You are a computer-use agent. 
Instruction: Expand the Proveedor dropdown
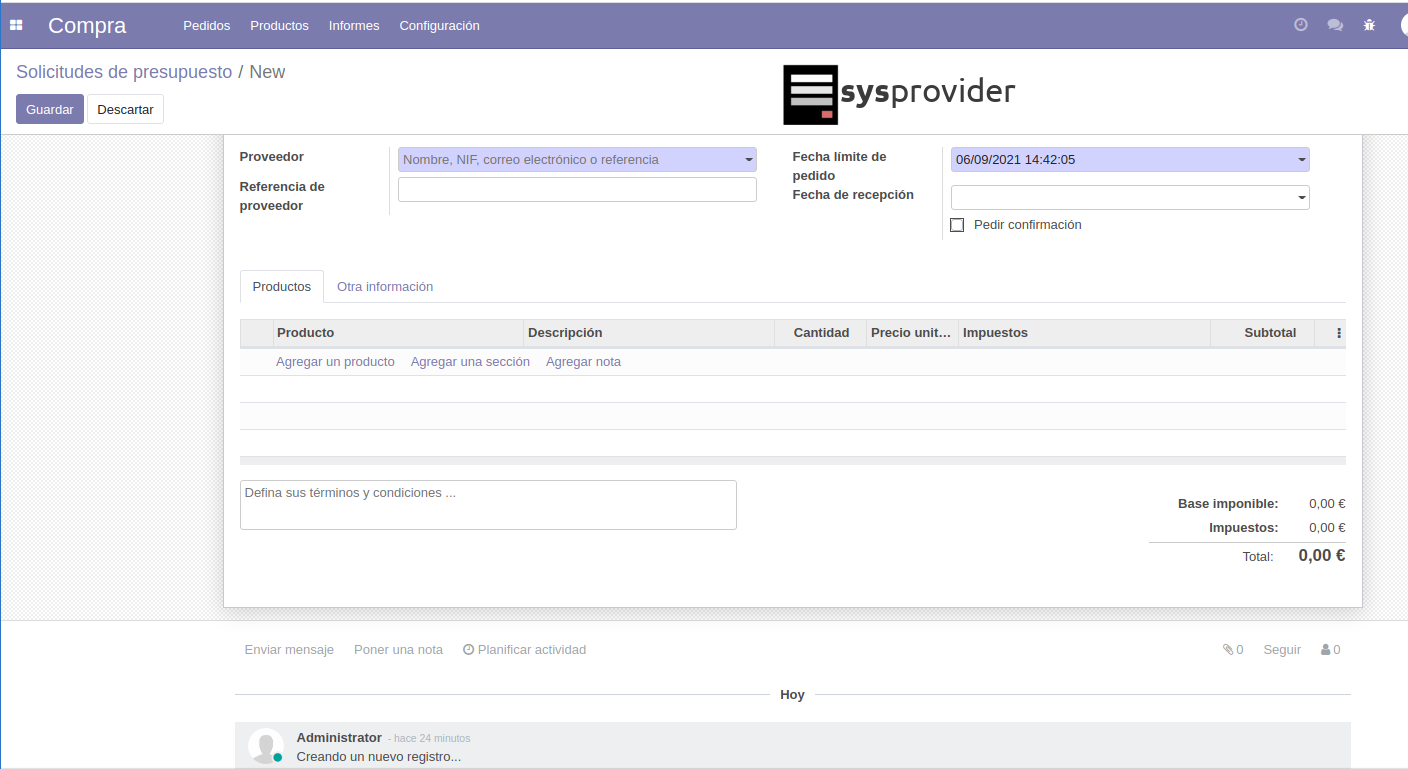(x=748, y=160)
